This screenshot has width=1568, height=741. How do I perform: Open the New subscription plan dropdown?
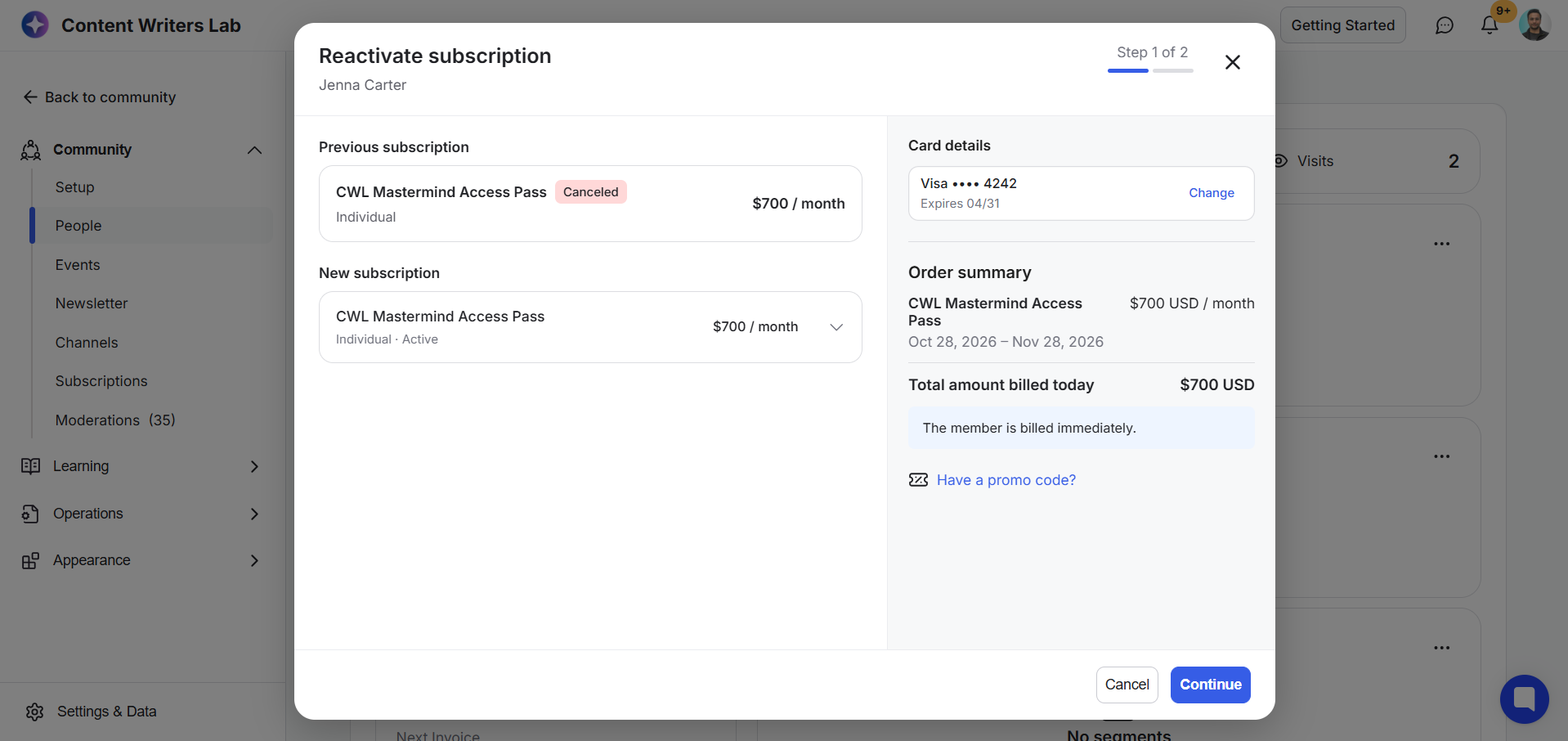(x=590, y=327)
